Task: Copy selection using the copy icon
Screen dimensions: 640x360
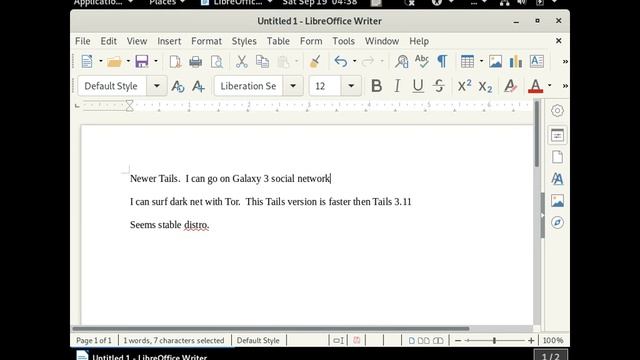Action: click(x=262, y=62)
